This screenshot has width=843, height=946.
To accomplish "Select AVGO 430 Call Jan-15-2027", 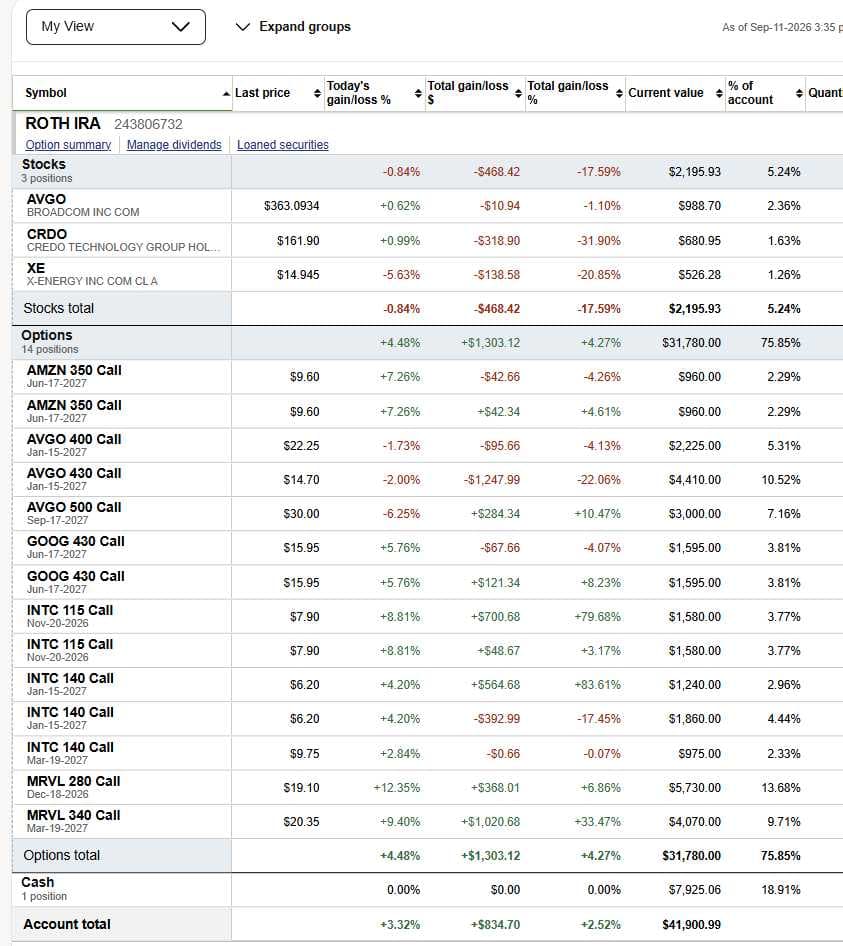I will 74,474.
